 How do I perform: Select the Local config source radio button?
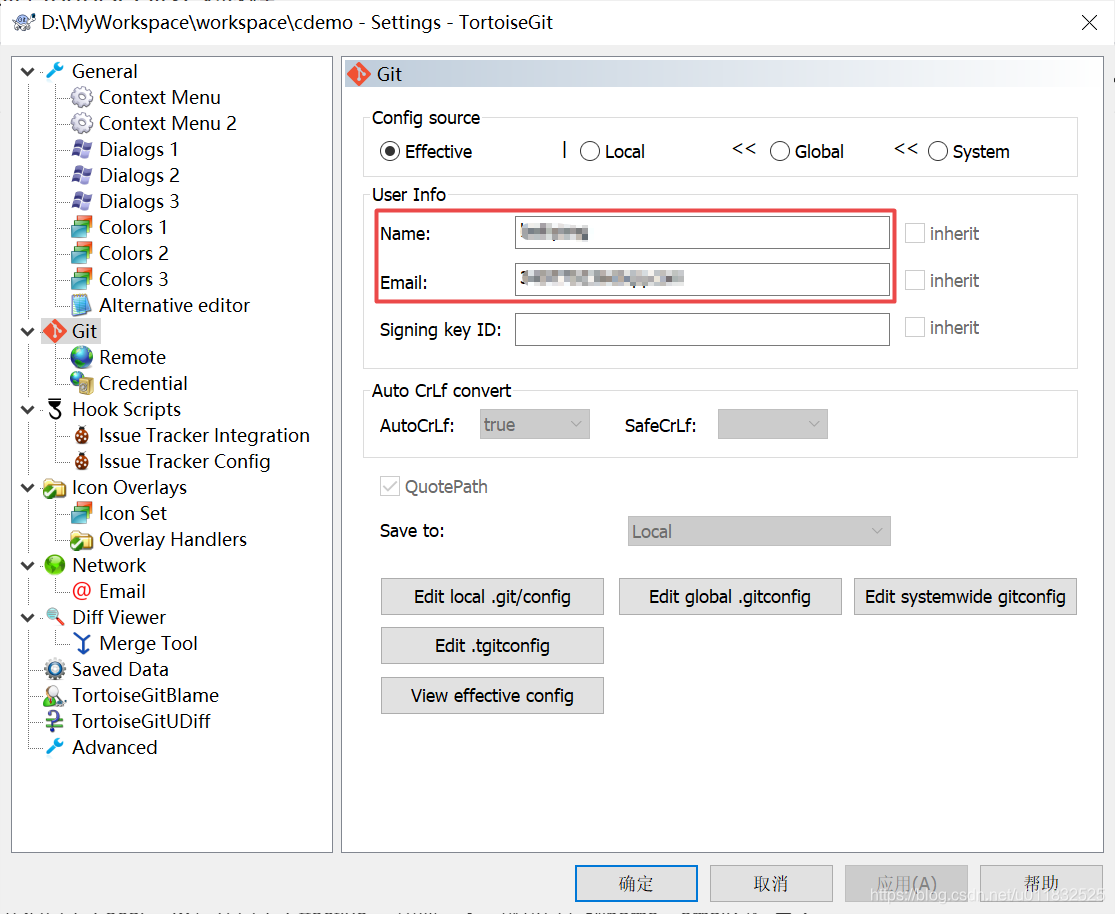pos(589,151)
